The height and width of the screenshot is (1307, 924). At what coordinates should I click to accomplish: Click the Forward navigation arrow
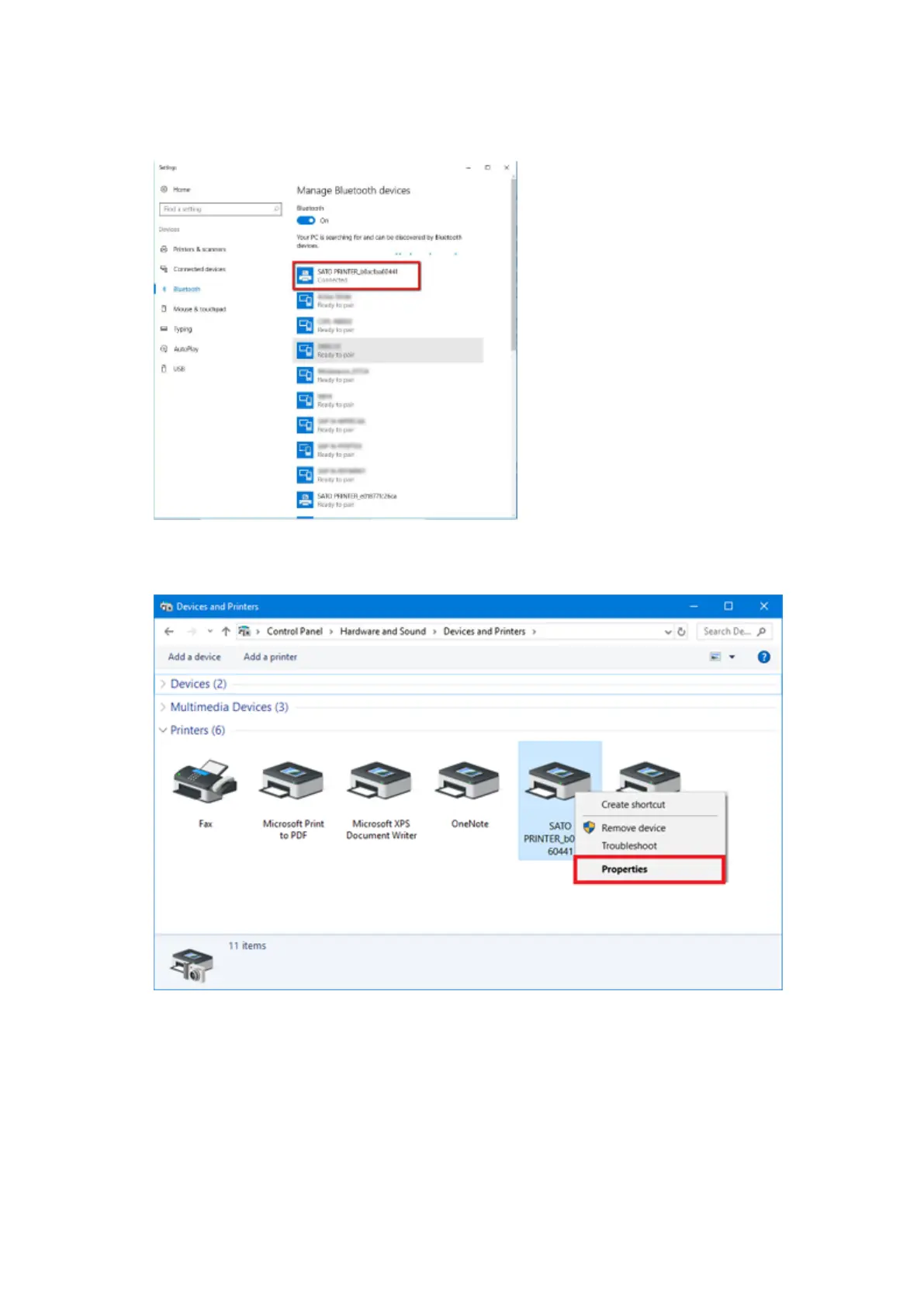[192, 632]
